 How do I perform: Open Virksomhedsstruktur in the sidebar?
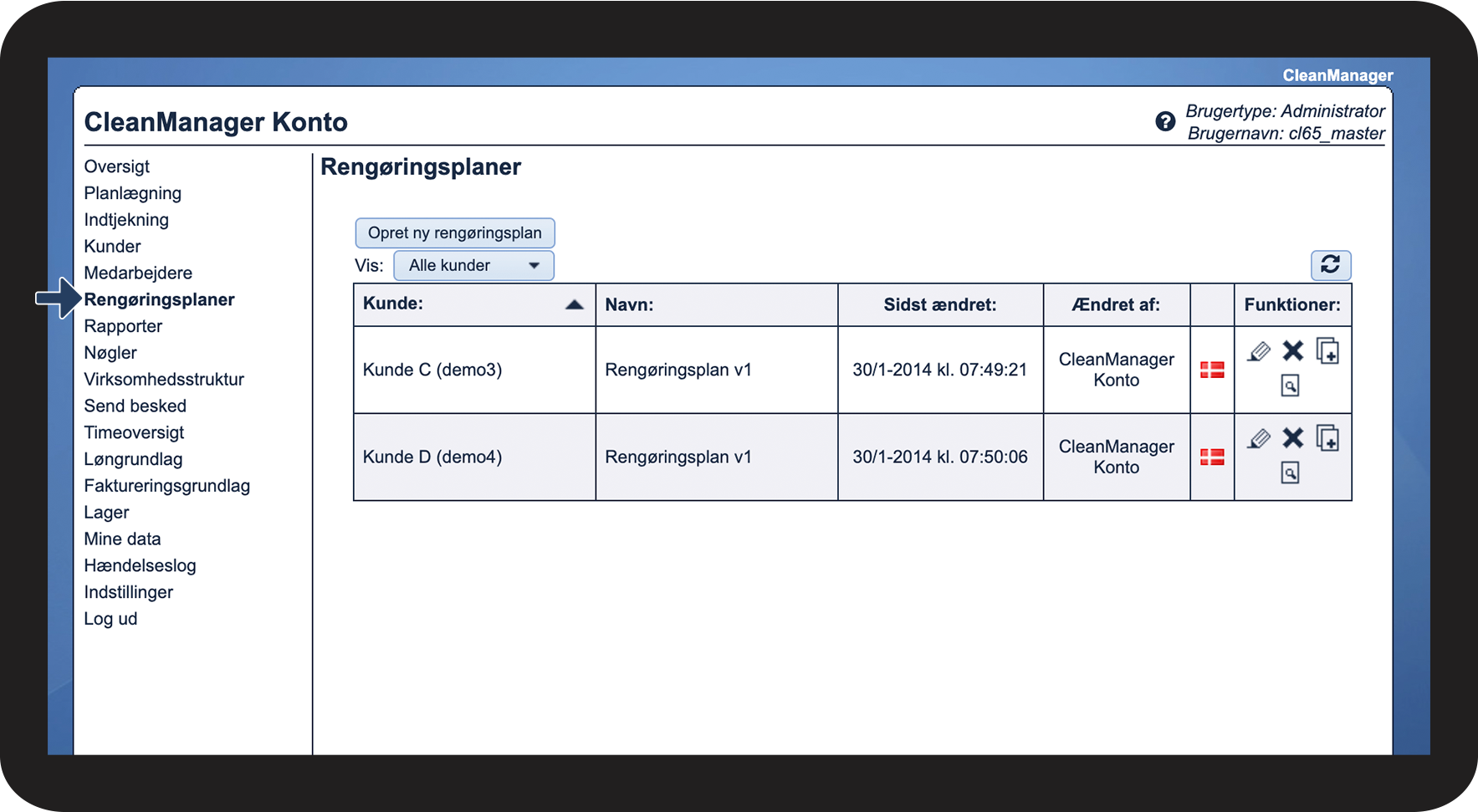click(164, 380)
